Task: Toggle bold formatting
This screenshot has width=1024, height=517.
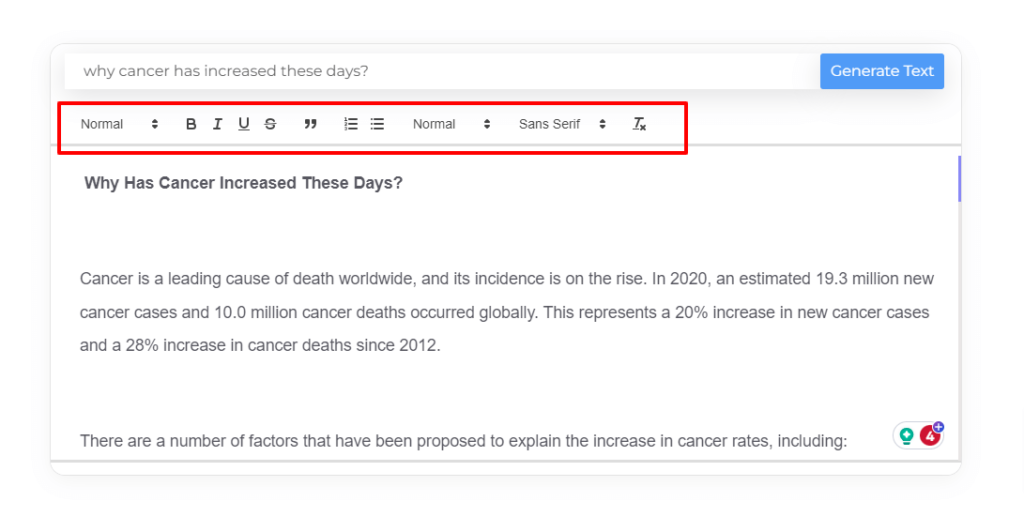Action: tap(191, 124)
